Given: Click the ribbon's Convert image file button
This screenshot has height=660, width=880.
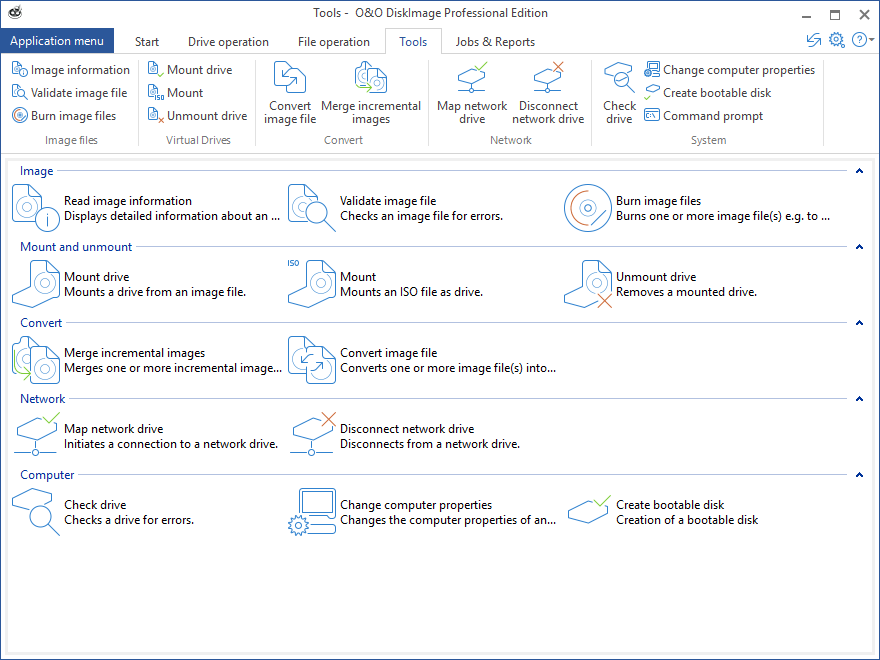Looking at the screenshot, I should [x=290, y=93].
